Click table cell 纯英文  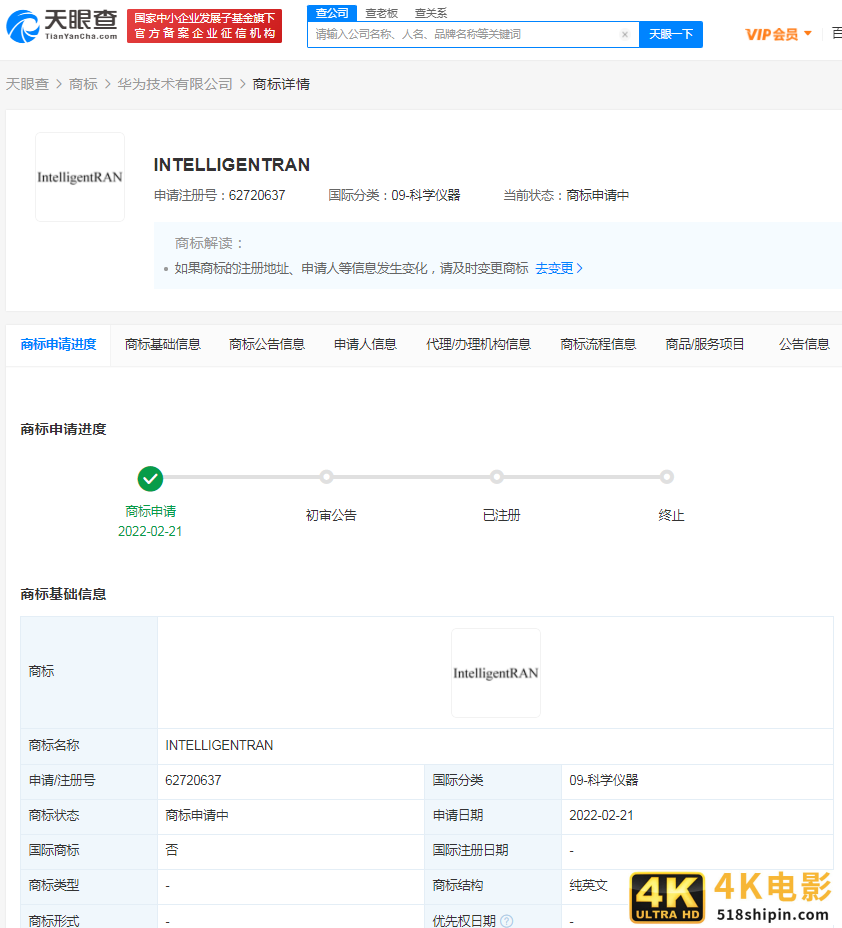click(x=588, y=885)
